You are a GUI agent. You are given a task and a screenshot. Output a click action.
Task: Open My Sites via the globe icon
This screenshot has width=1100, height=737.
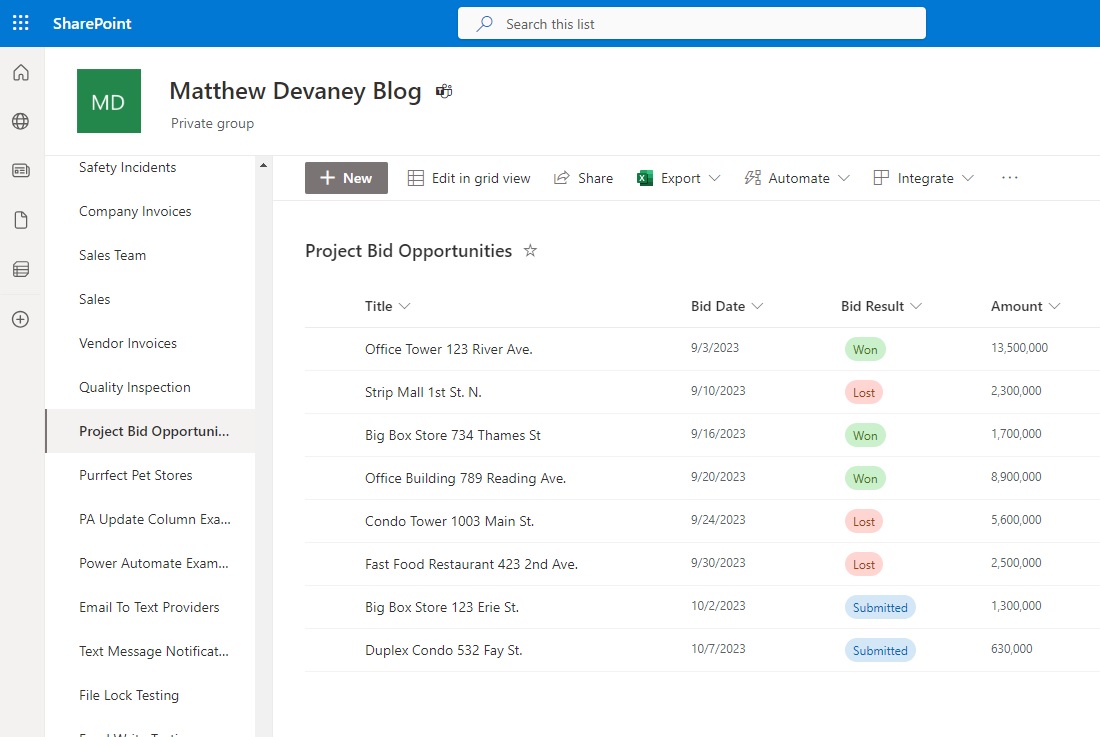pos(20,121)
